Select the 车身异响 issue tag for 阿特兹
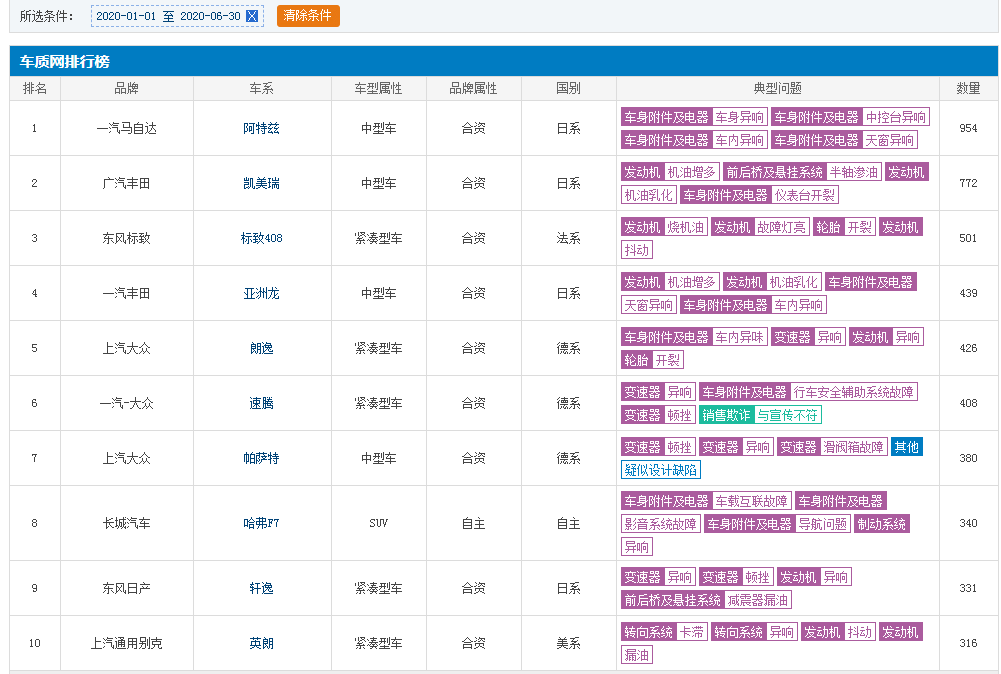The image size is (1001, 674). 739,117
